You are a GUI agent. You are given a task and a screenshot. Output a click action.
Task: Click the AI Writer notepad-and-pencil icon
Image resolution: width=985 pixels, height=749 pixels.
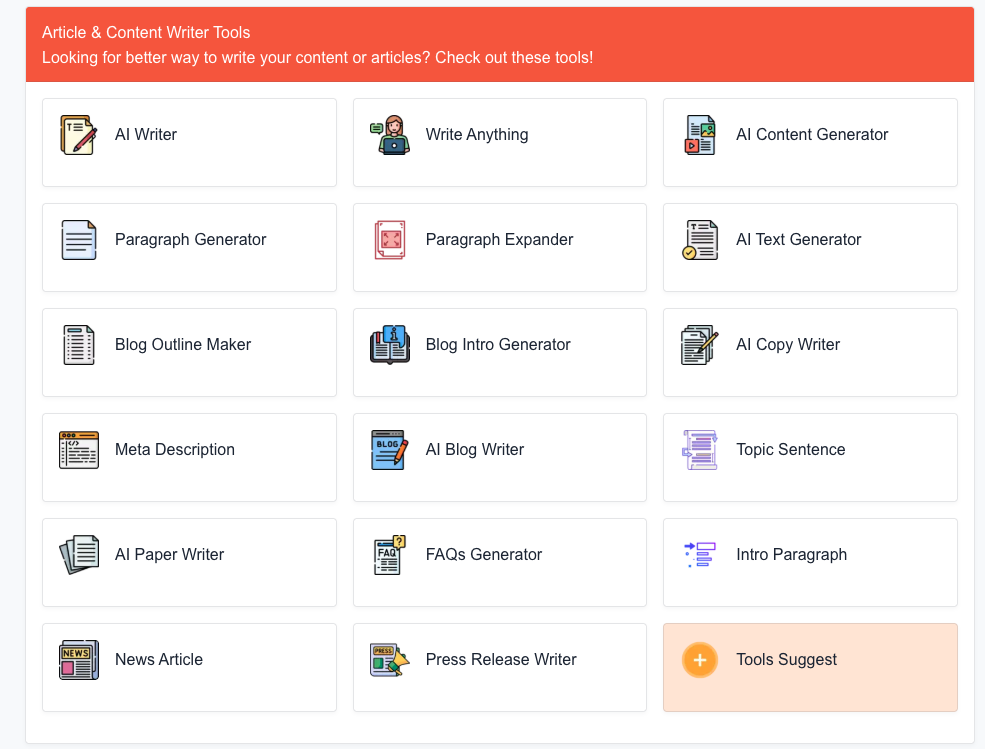click(x=79, y=135)
